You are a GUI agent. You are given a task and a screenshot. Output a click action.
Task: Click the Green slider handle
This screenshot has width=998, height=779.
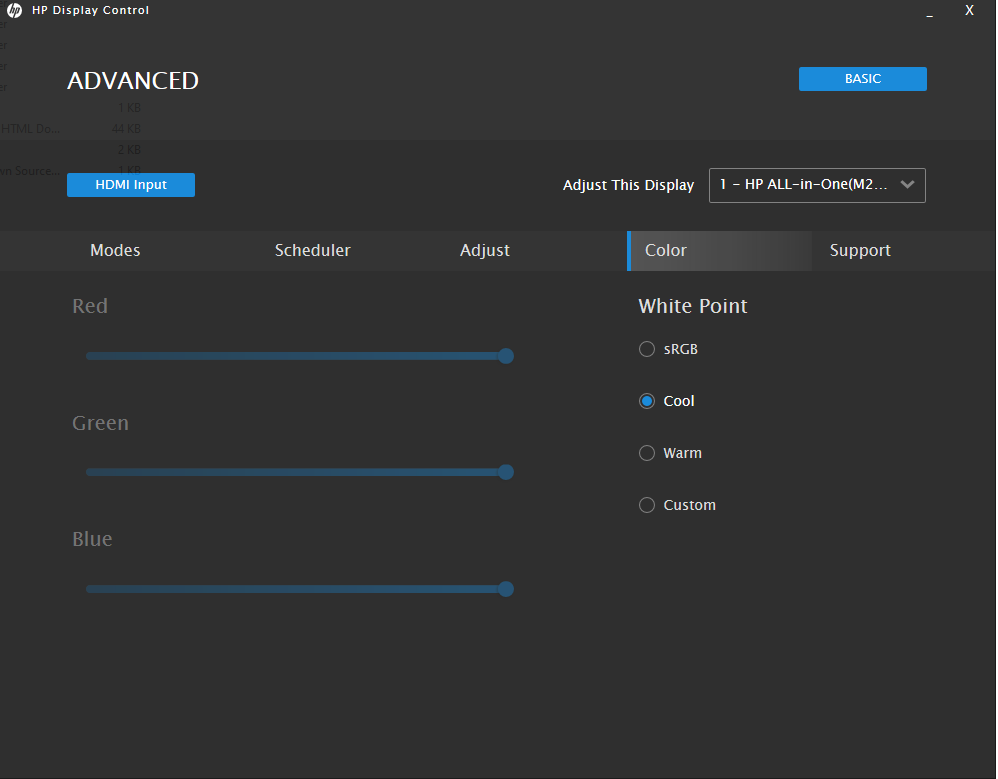coord(506,472)
